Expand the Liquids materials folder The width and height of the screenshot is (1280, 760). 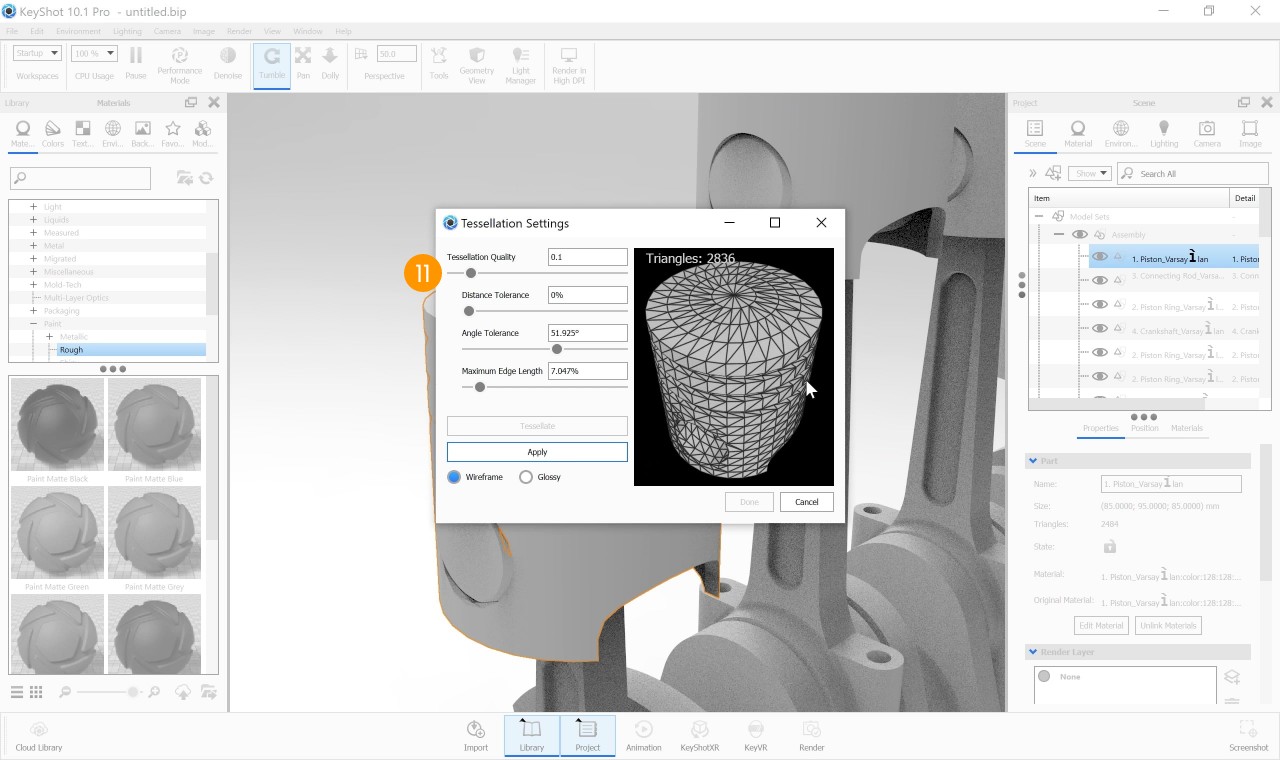pos(33,219)
